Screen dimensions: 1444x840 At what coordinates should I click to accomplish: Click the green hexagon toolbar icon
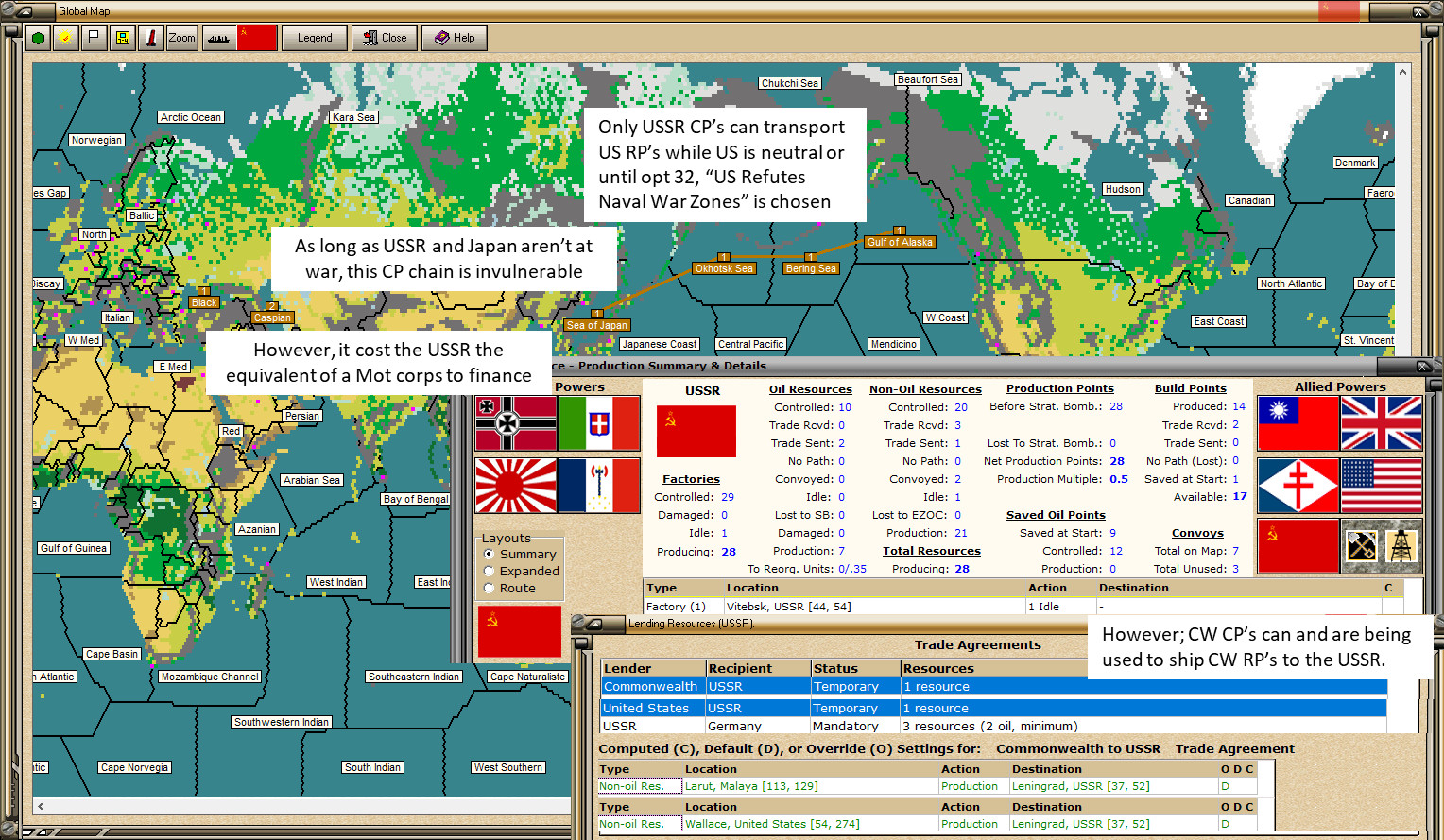(x=38, y=38)
